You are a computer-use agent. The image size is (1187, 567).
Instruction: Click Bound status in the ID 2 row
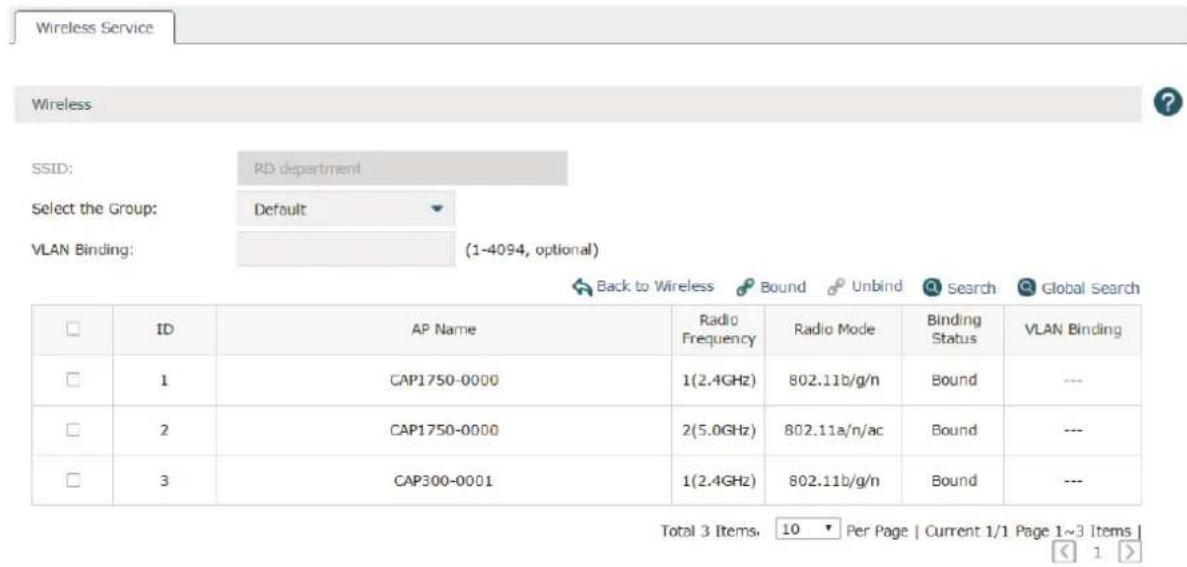954,430
